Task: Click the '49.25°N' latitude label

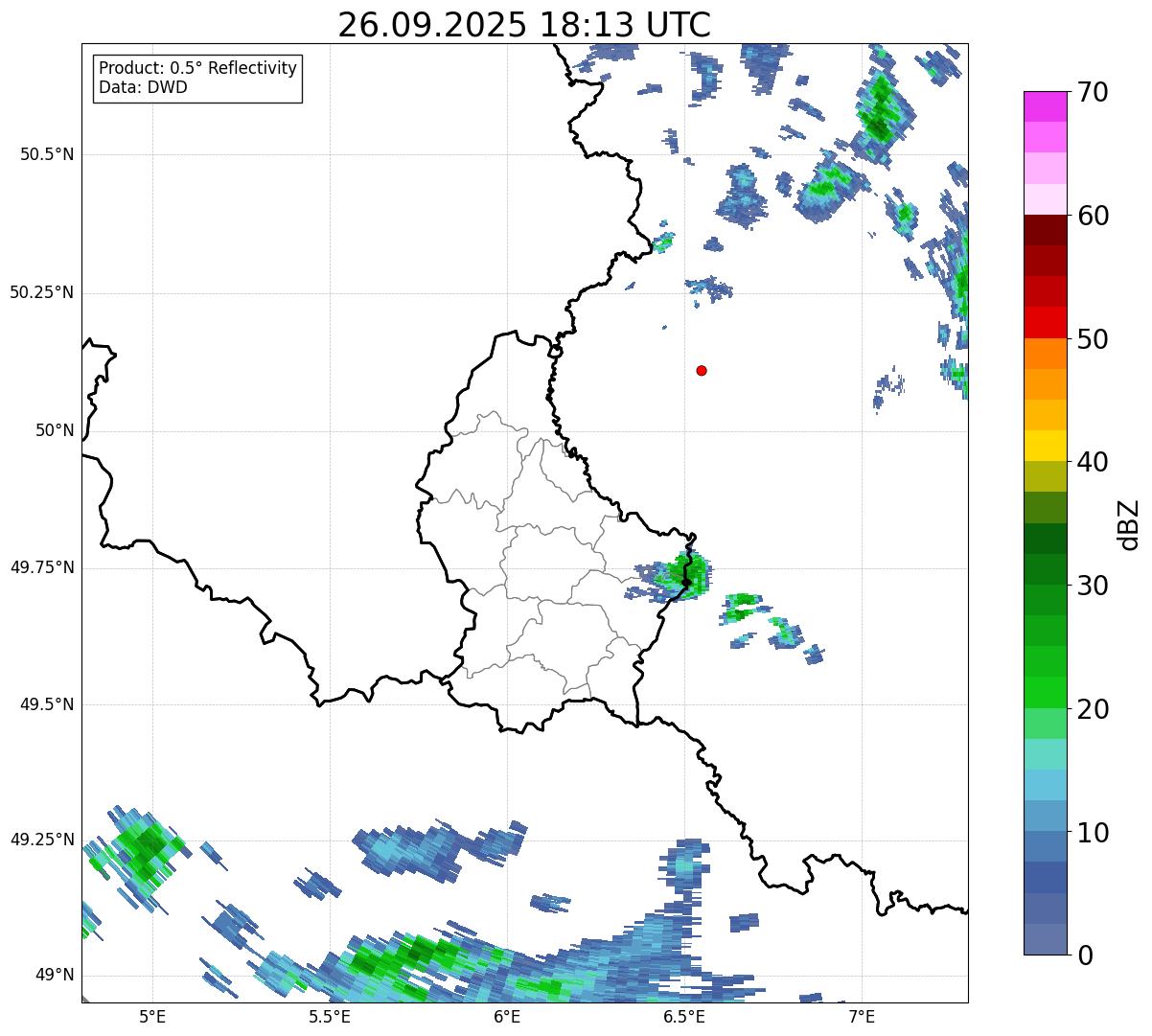Action: (41, 840)
